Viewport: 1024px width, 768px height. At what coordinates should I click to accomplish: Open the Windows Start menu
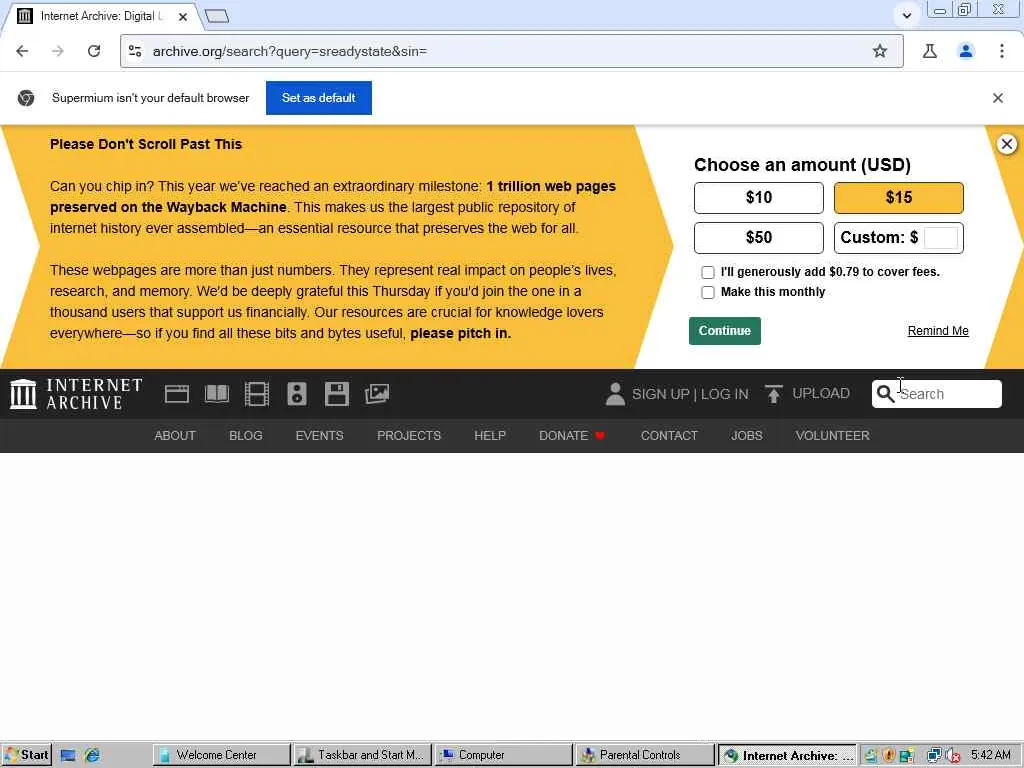[x=26, y=755]
